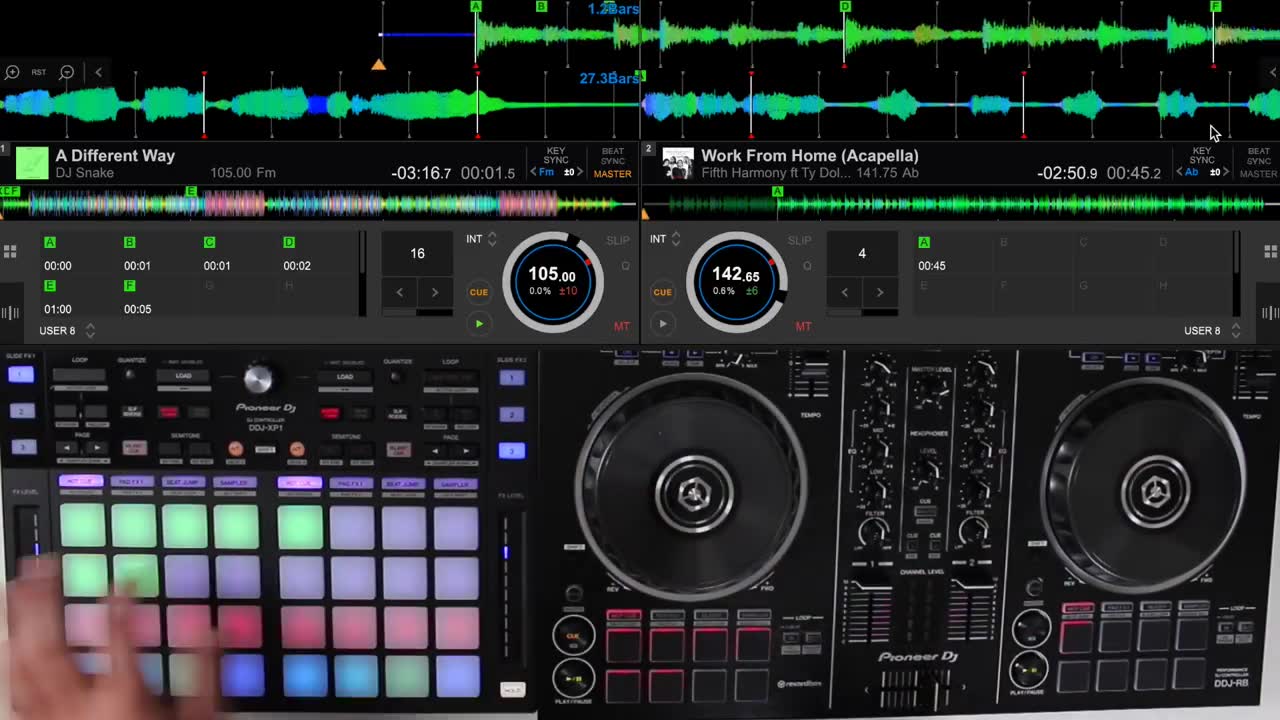
Task: Open deck 1 INT mode selector
Action: (x=482, y=239)
